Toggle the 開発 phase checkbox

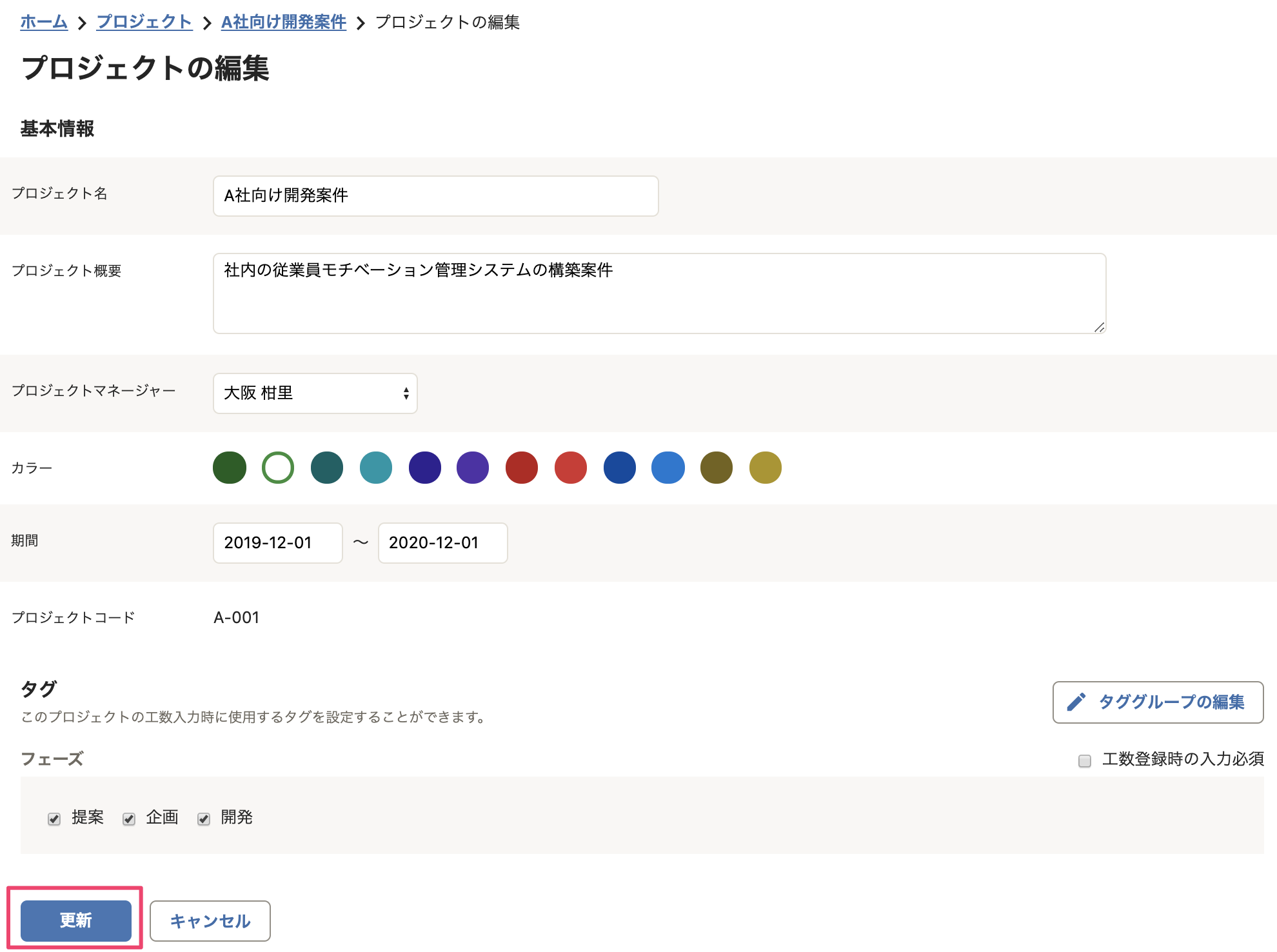pyautogui.click(x=204, y=818)
